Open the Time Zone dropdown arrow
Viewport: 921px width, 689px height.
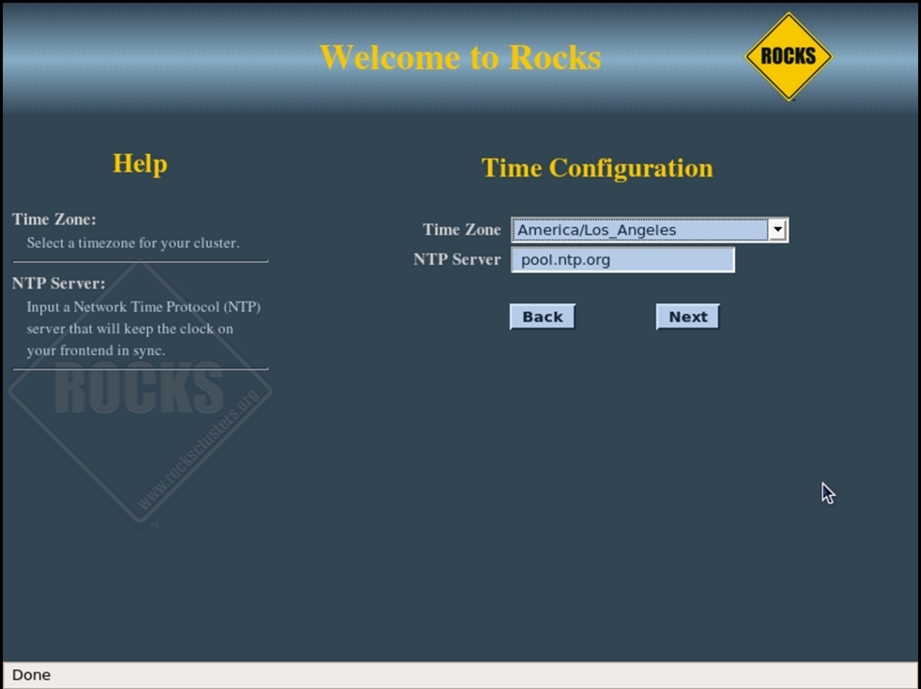point(777,230)
